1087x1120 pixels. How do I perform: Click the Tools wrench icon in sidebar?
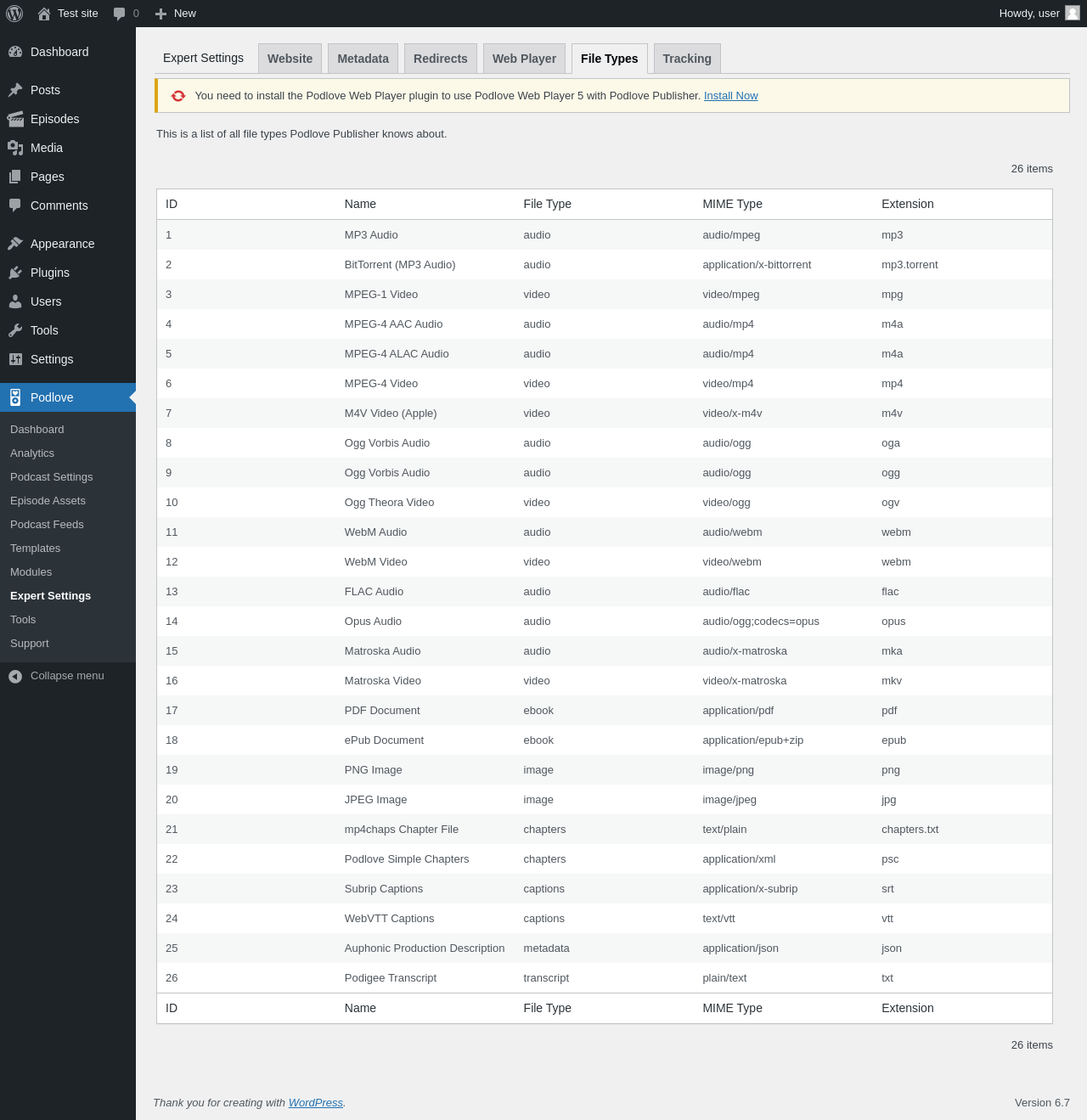coord(15,330)
